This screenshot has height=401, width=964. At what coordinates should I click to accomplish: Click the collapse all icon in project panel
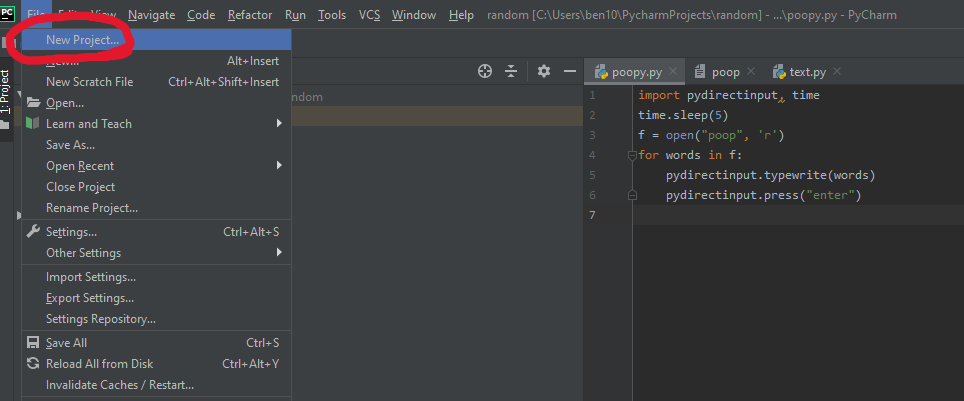(511, 71)
